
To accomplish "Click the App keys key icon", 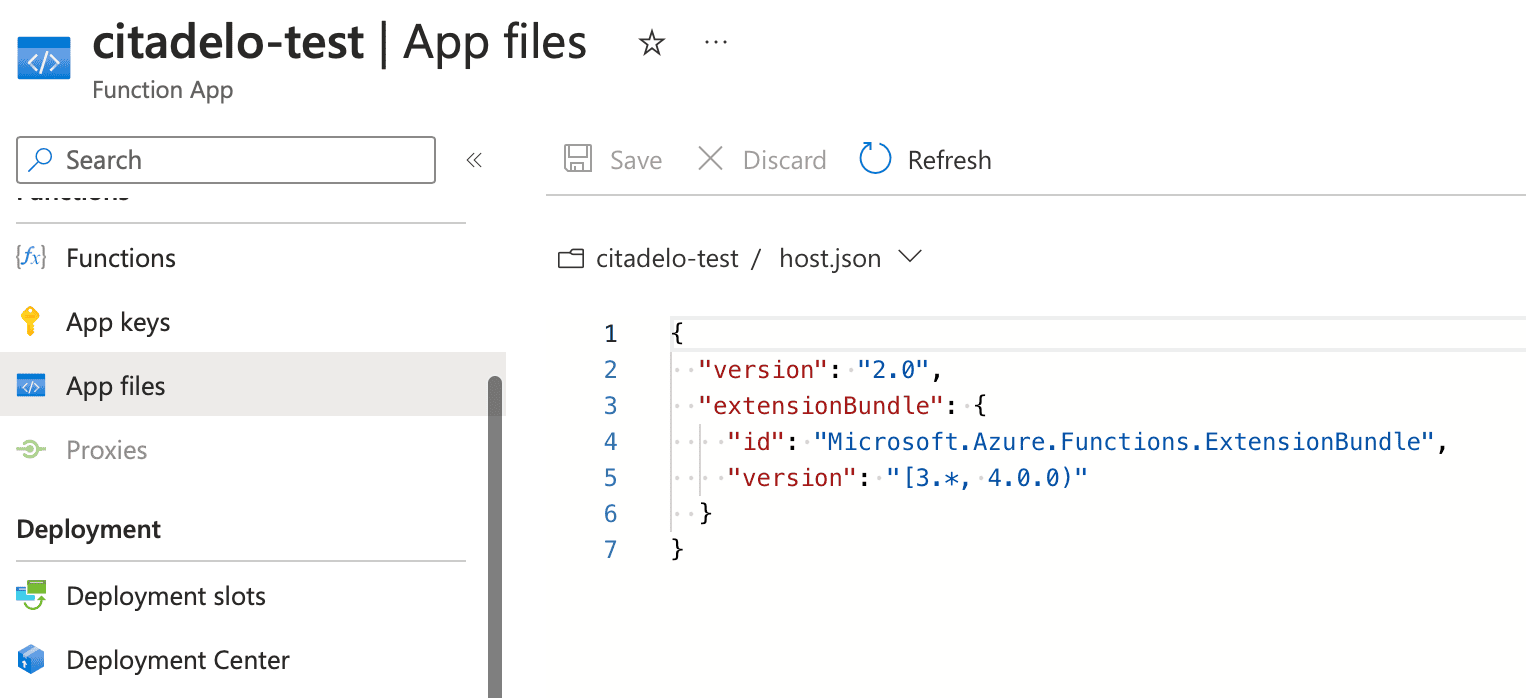I will pyautogui.click(x=31, y=322).
